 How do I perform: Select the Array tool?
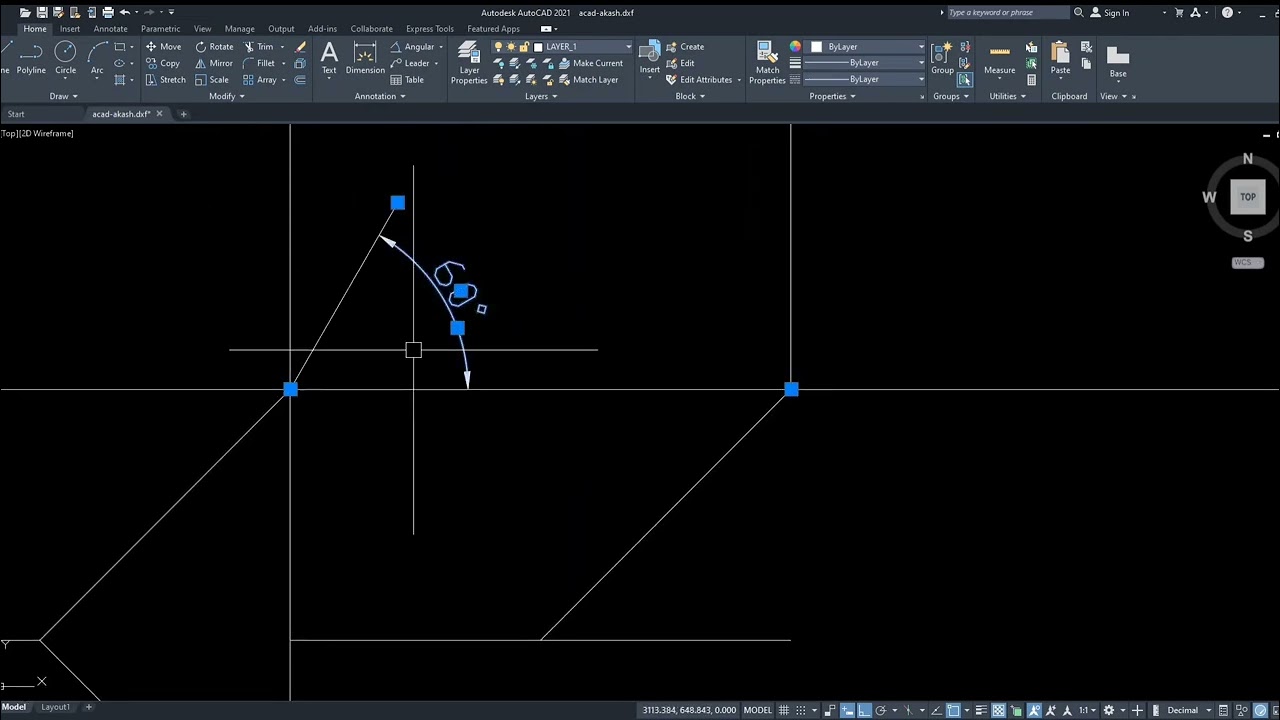(x=260, y=80)
